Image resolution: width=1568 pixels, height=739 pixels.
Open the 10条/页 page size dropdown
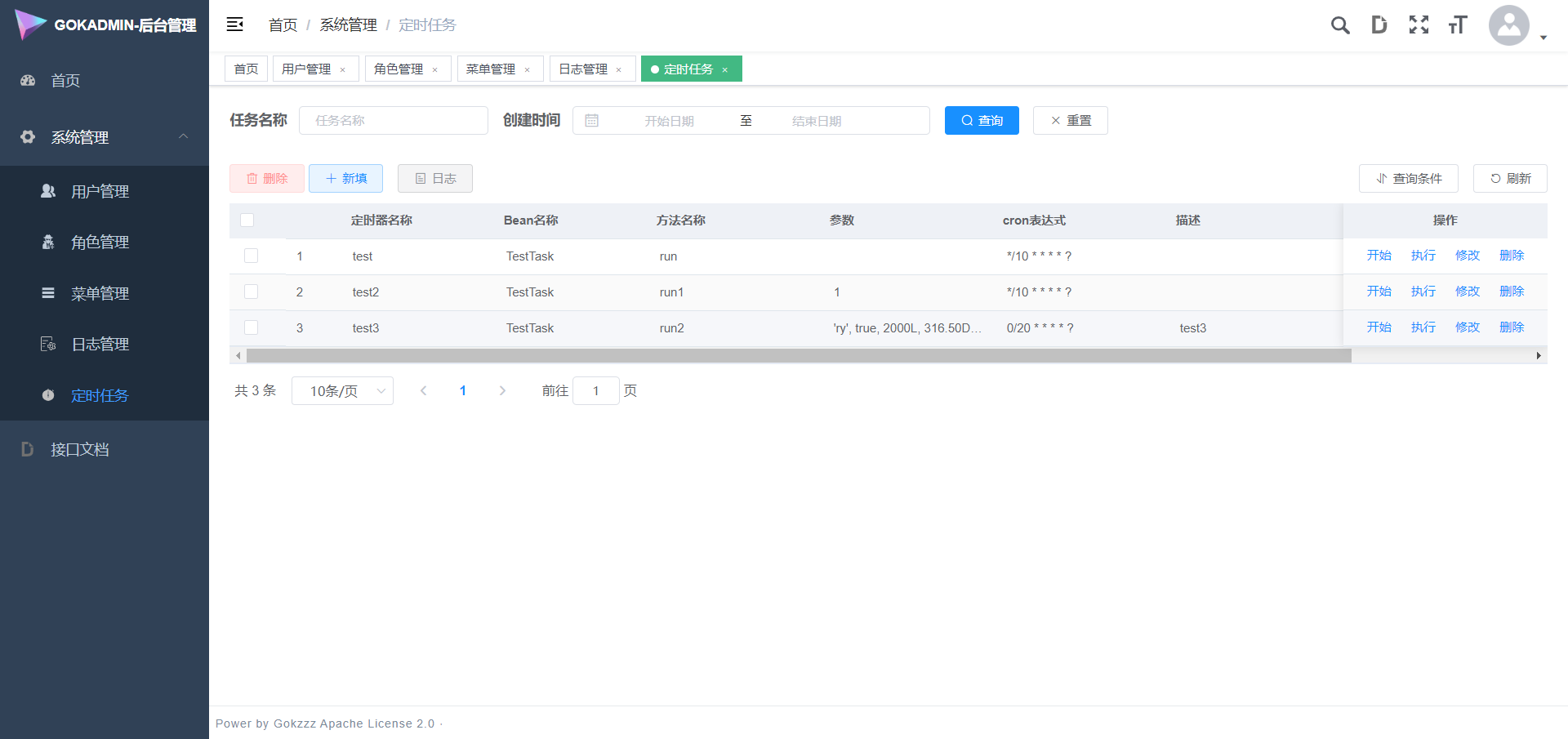pos(342,391)
